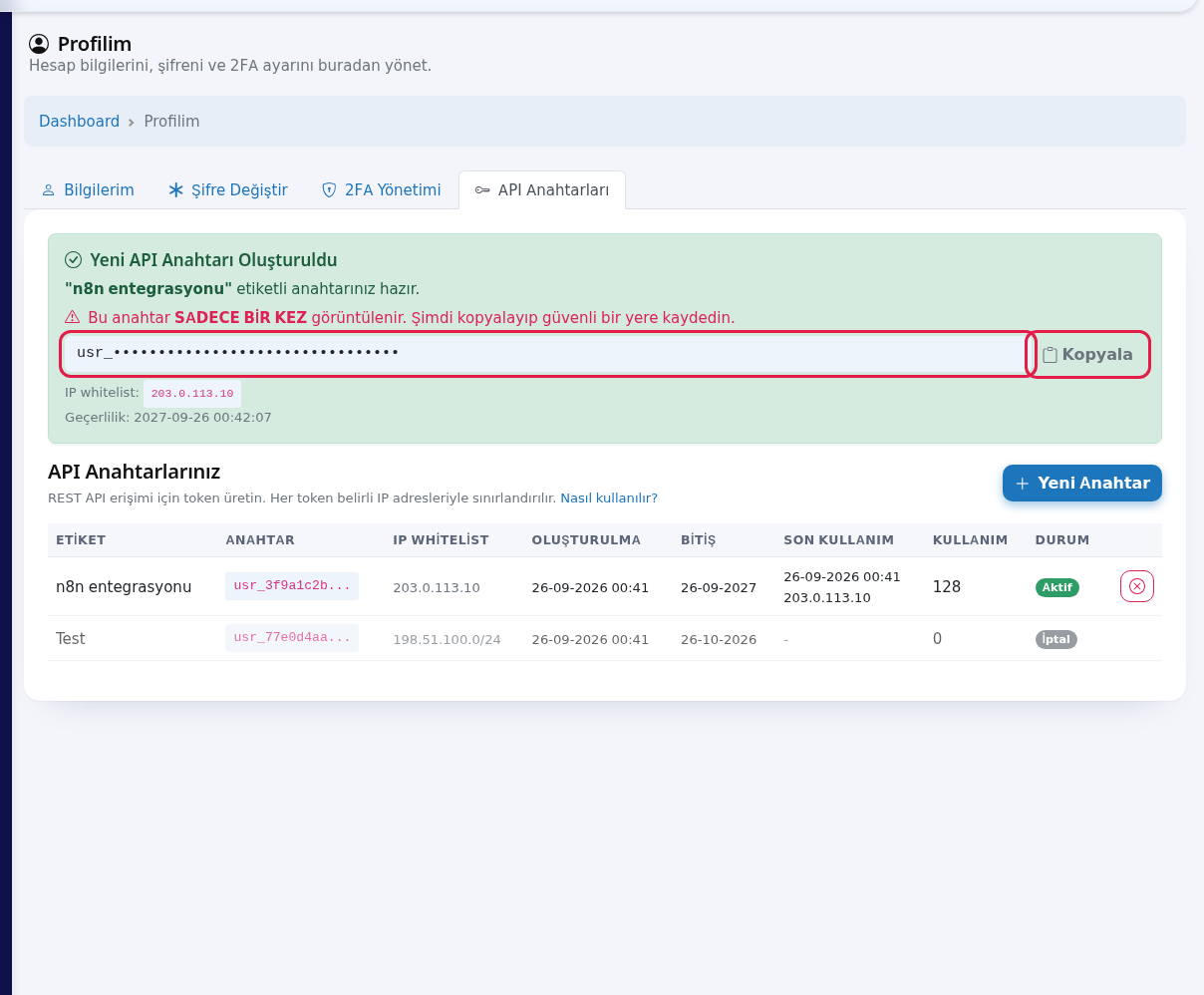
Task: Click the BİTİŞ column header
Action: pos(699,539)
